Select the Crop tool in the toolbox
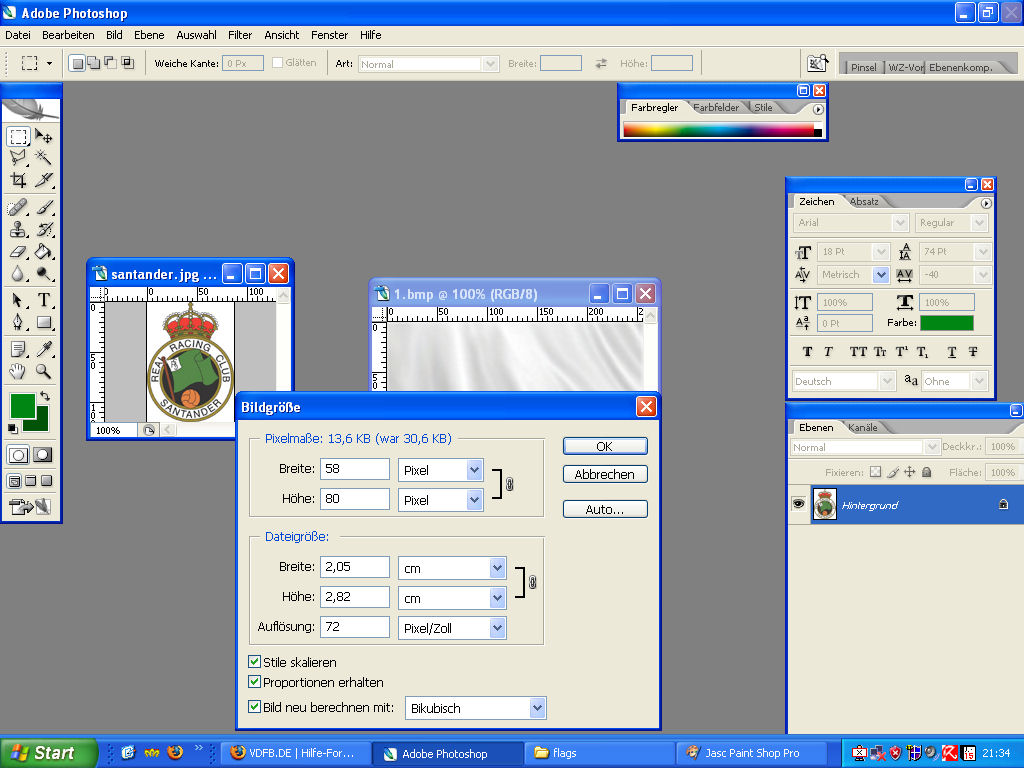The width and height of the screenshot is (1024, 768). point(18,181)
